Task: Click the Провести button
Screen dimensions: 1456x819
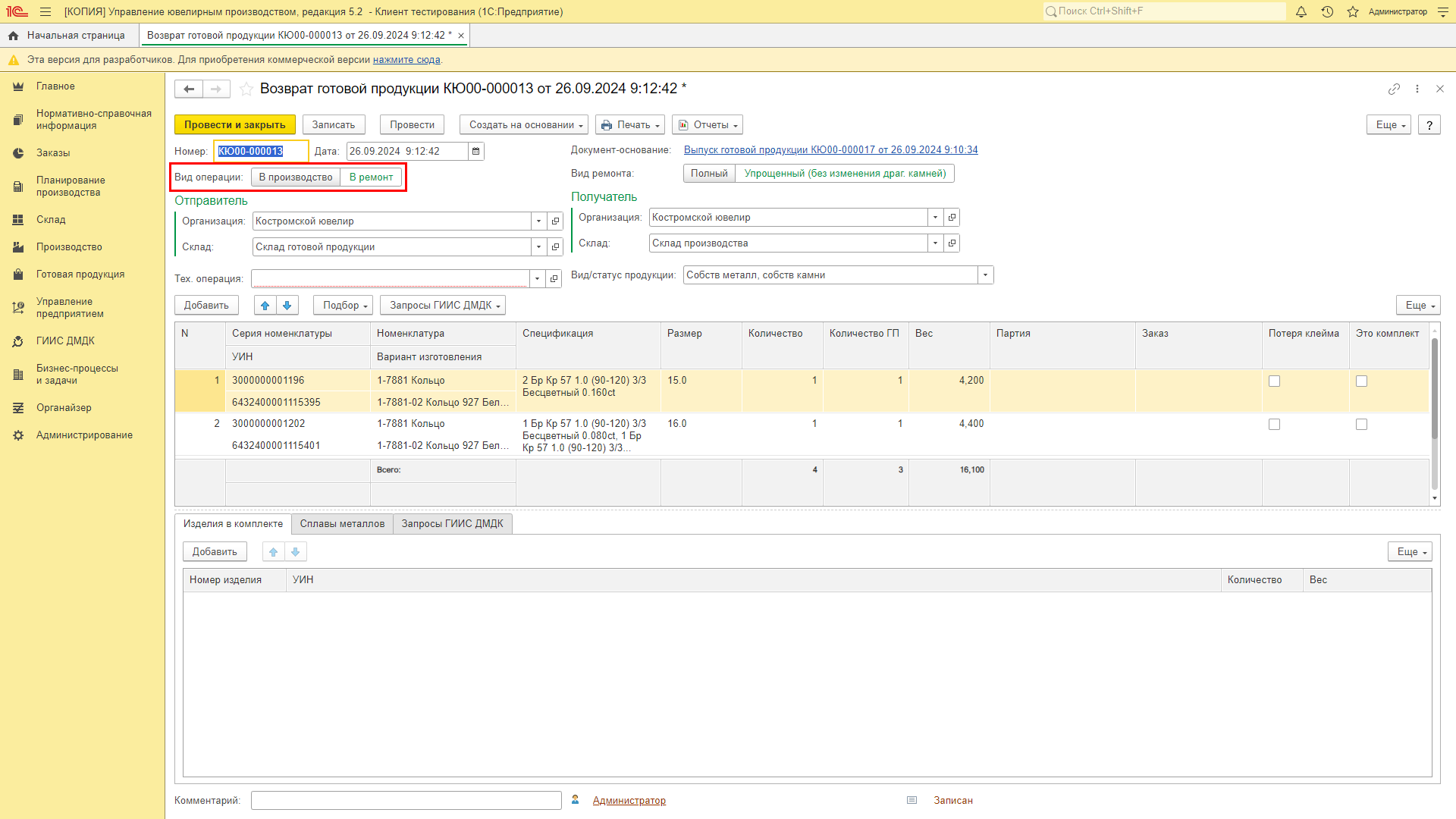Action: pyautogui.click(x=413, y=125)
